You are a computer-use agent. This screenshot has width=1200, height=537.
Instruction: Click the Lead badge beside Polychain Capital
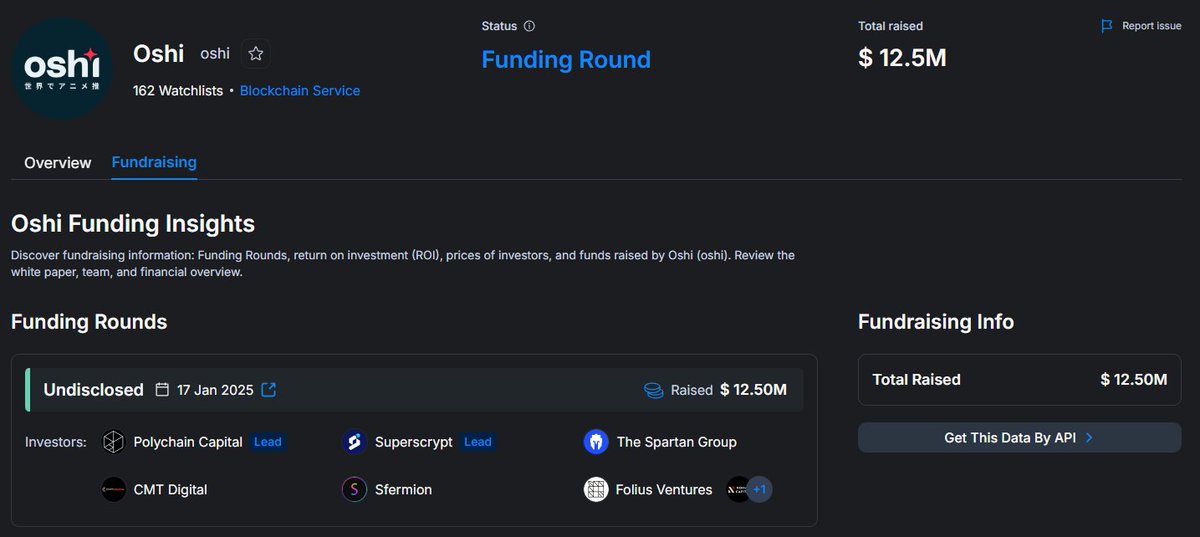(268, 442)
